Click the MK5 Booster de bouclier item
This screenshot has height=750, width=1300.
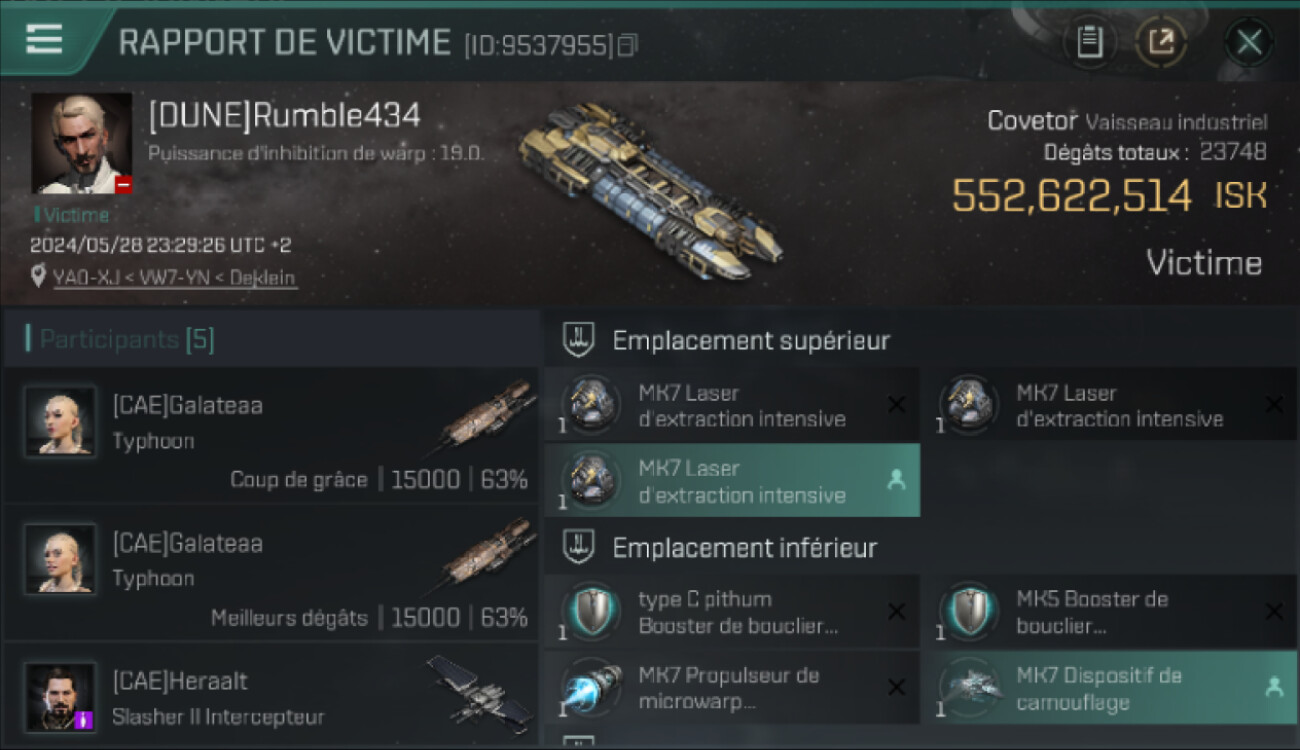point(1108,611)
